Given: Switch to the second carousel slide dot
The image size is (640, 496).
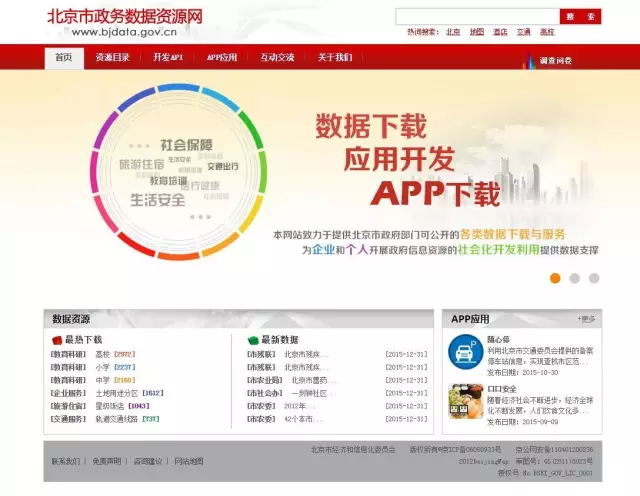Looking at the screenshot, I should pyautogui.click(x=574, y=278).
